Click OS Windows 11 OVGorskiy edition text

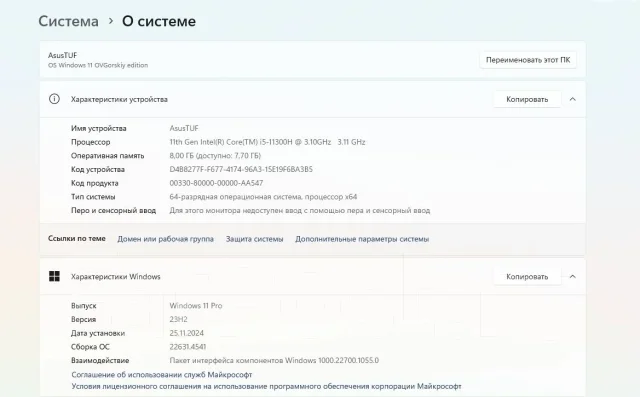click(98, 65)
